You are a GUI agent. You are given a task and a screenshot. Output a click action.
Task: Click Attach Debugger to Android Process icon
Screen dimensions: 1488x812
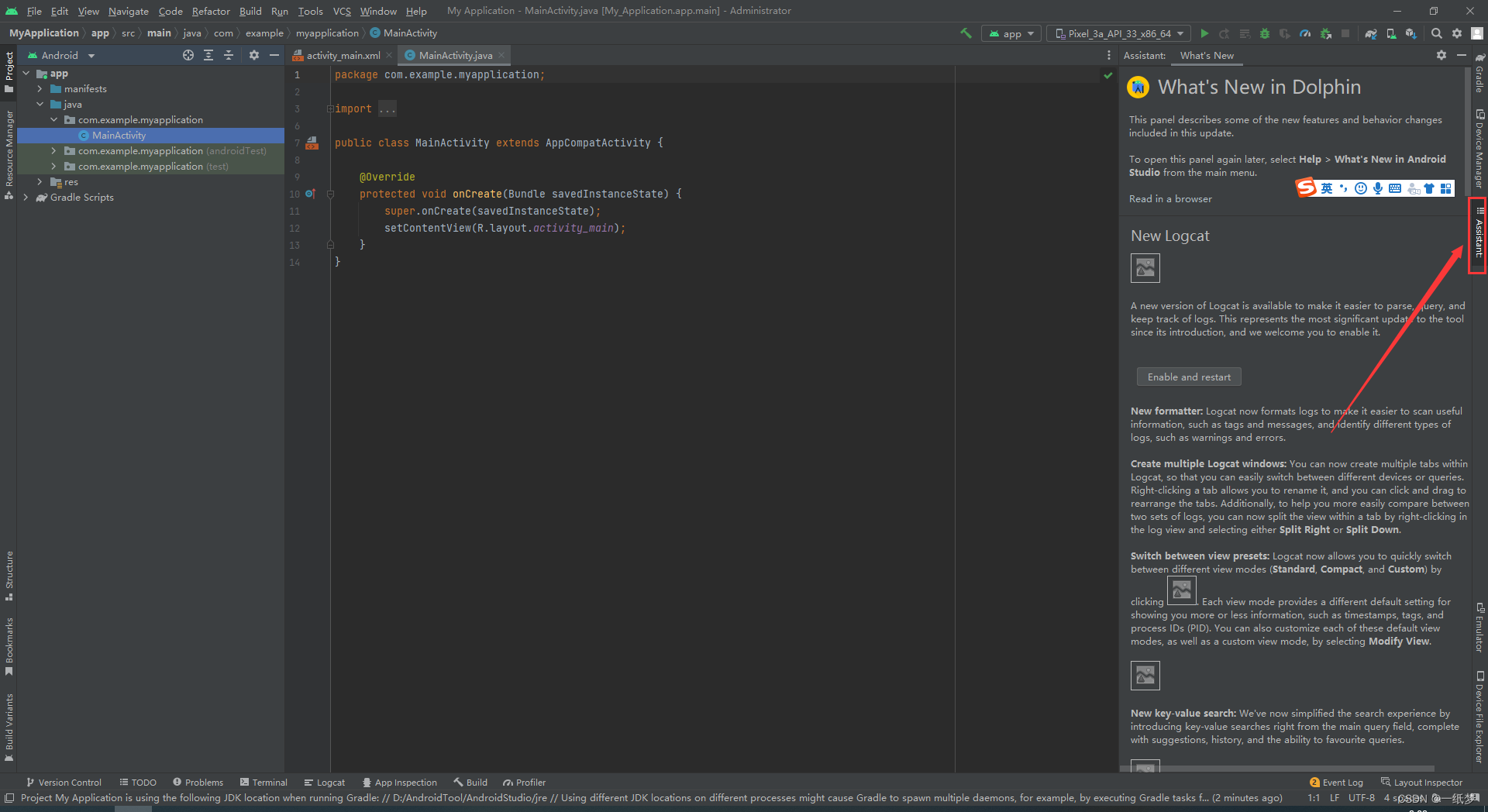(1325, 33)
